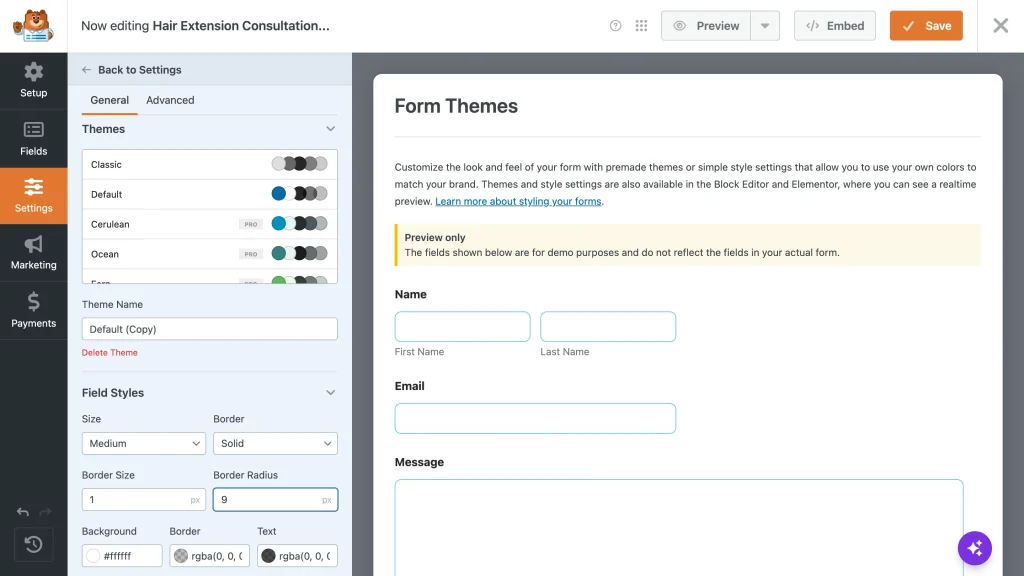Select the Classic theme
This screenshot has width=1024, height=576.
pyautogui.click(x=210, y=165)
